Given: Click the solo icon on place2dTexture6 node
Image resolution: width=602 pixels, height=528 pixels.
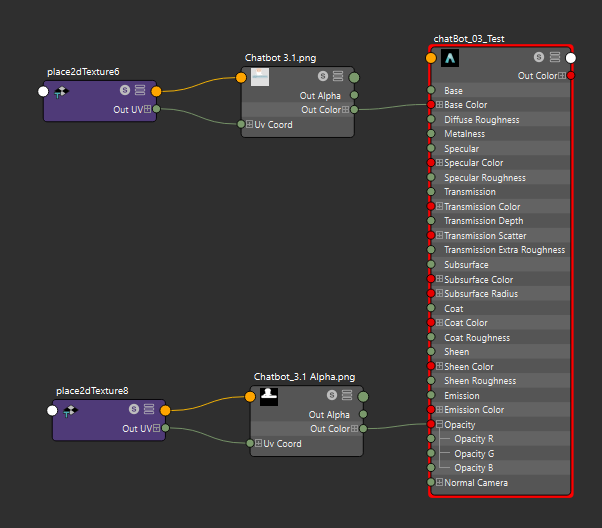Looking at the screenshot, I should click(125, 90).
